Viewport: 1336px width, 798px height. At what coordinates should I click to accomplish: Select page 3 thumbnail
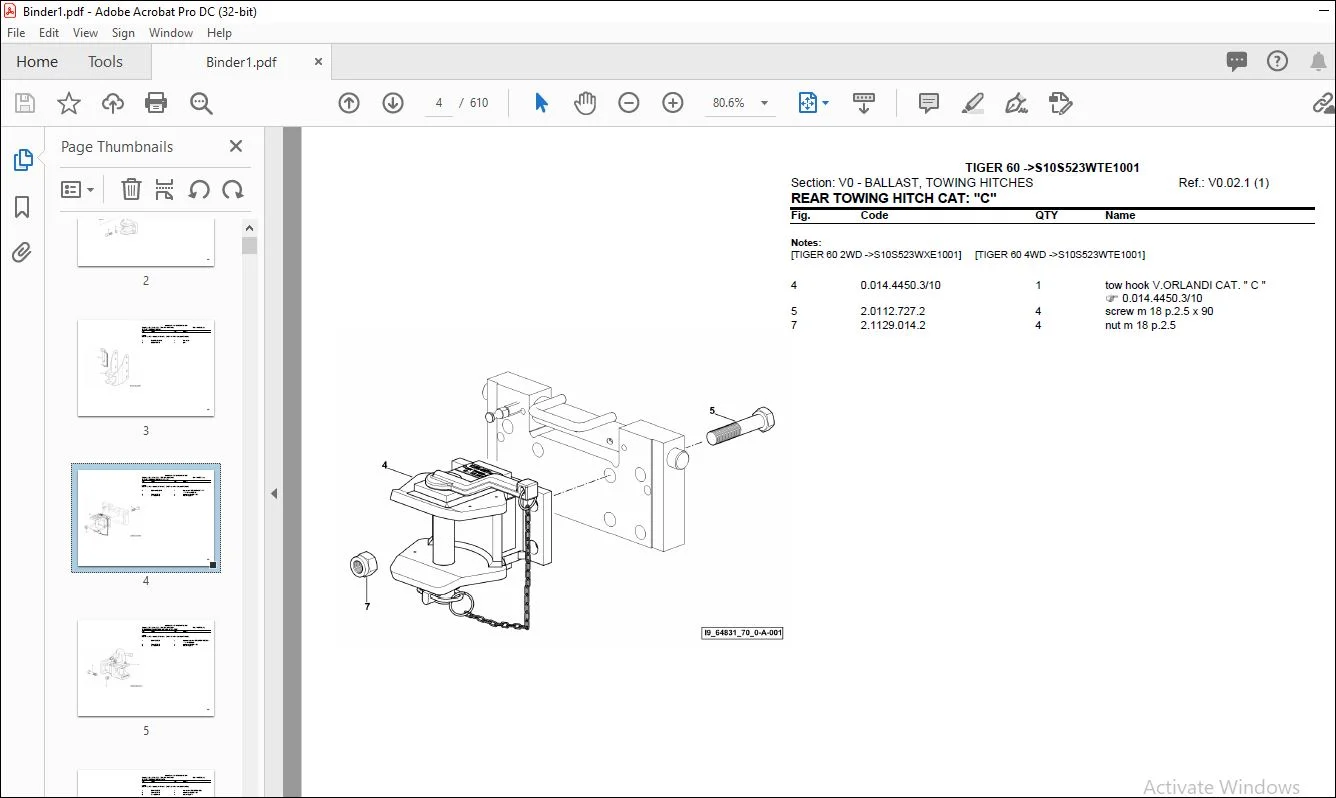click(x=146, y=368)
